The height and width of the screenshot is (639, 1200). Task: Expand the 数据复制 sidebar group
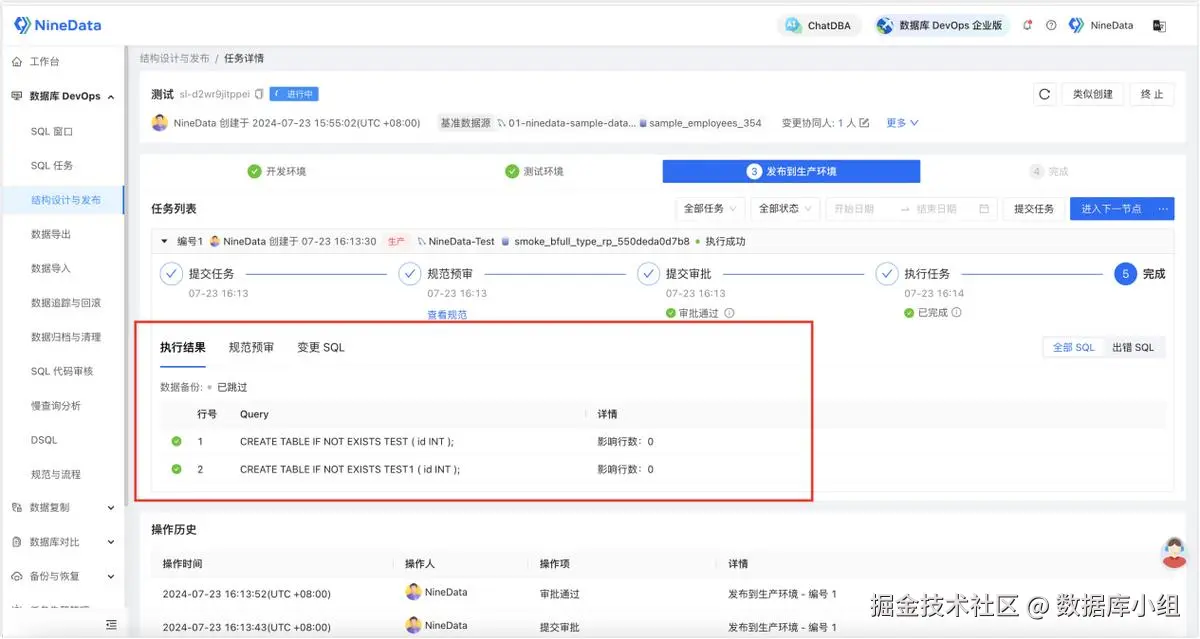pos(62,507)
